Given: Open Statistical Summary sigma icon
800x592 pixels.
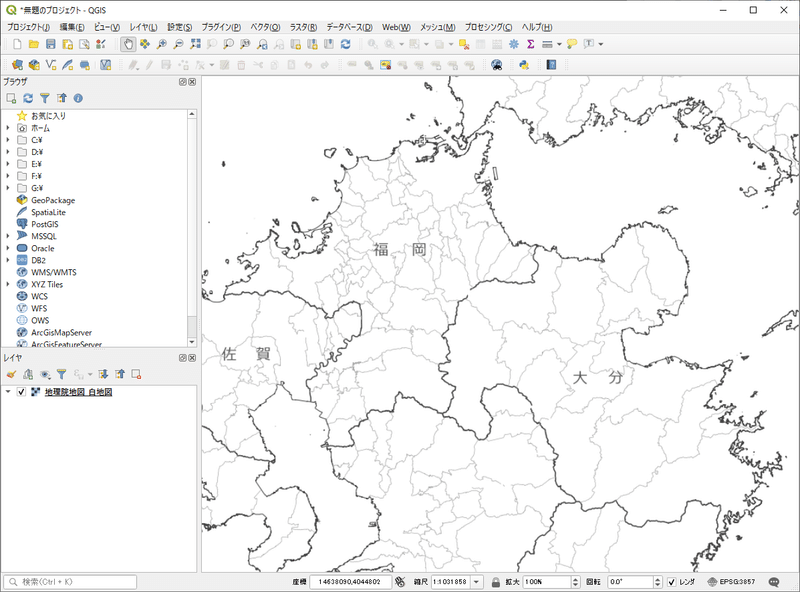Looking at the screenshot, I should (x=531, y=44).
